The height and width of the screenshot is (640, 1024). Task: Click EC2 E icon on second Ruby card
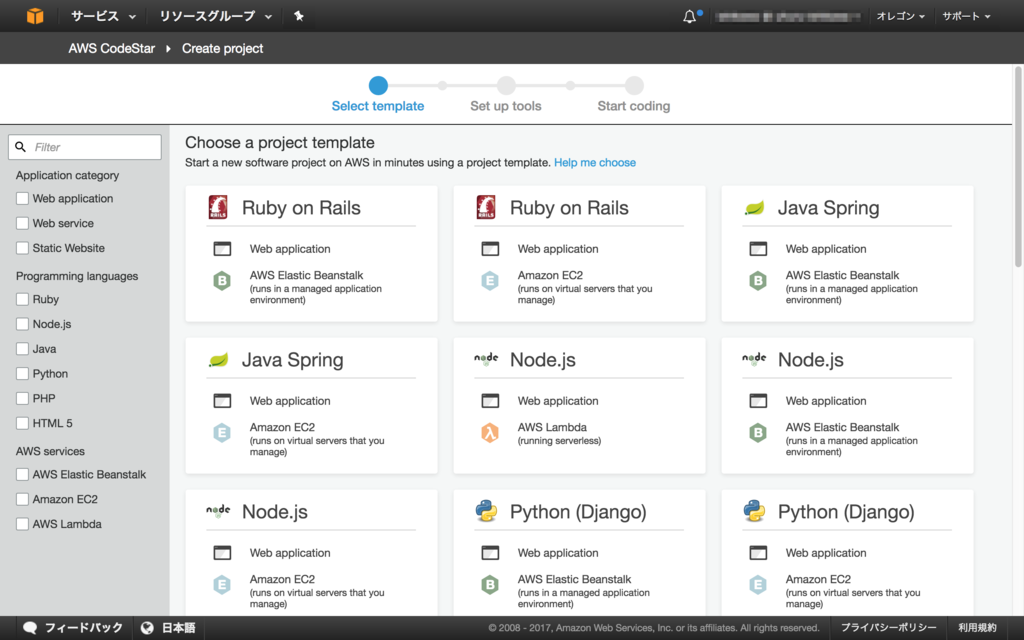(x=490, y=281)
